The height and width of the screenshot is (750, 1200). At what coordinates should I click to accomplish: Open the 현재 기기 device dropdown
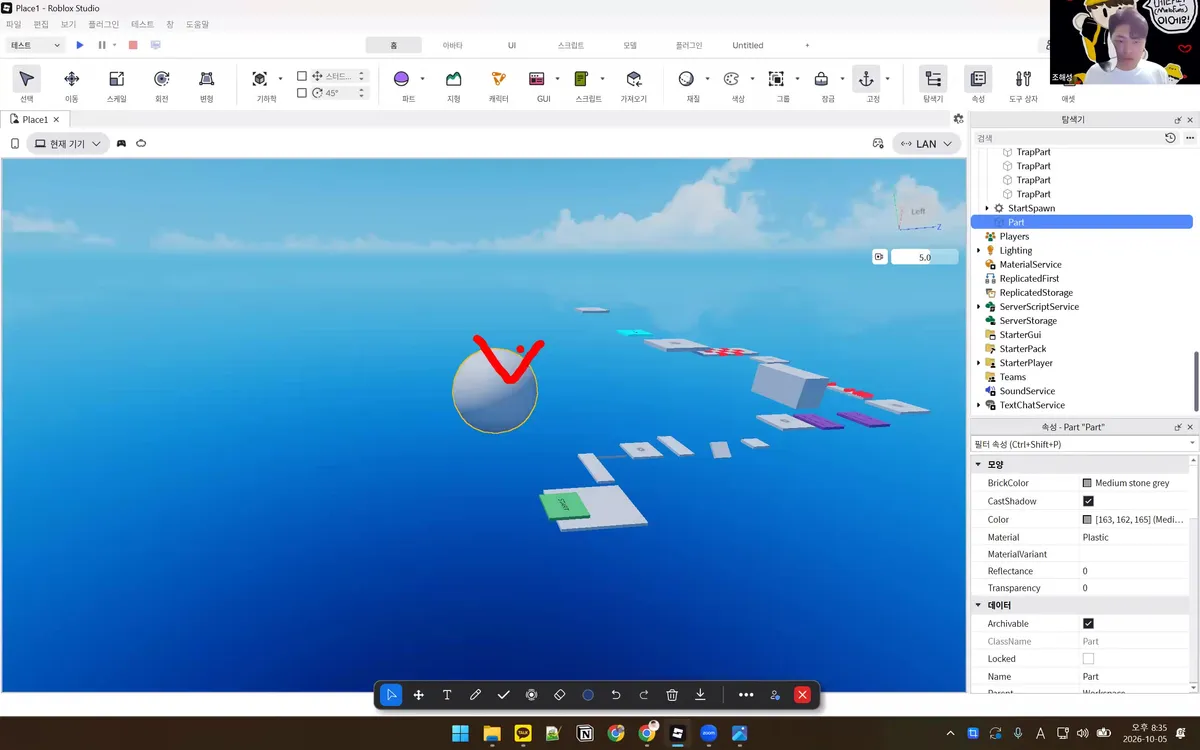point(68,144)
